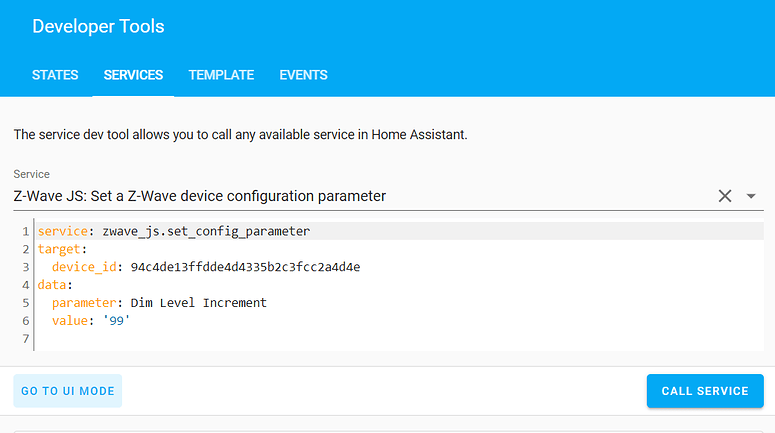Viewport: 775px width, 433px height.
Task: Click the service dev tool description text
Action: point(240,134)
